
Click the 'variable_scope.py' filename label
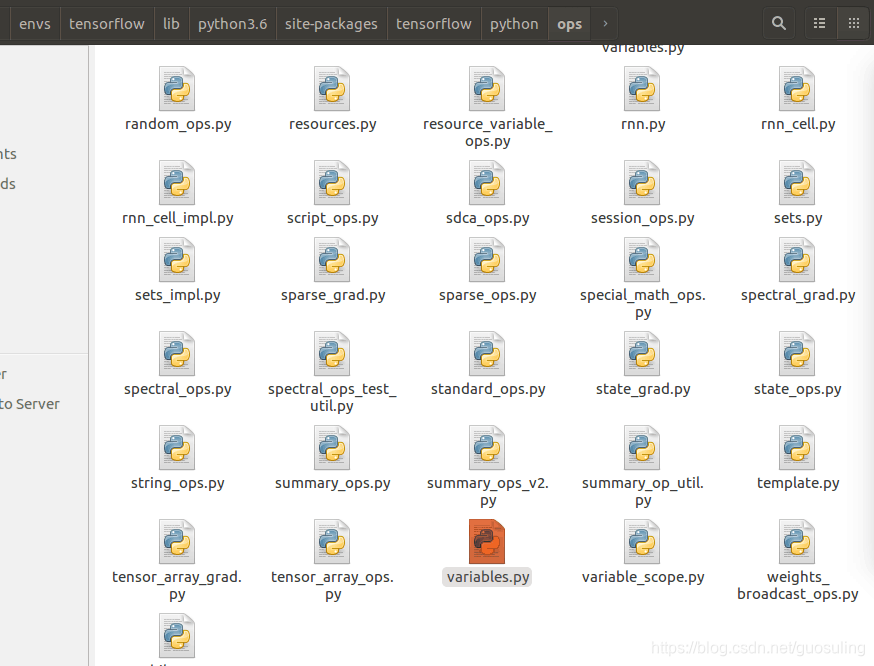point(643,577)
